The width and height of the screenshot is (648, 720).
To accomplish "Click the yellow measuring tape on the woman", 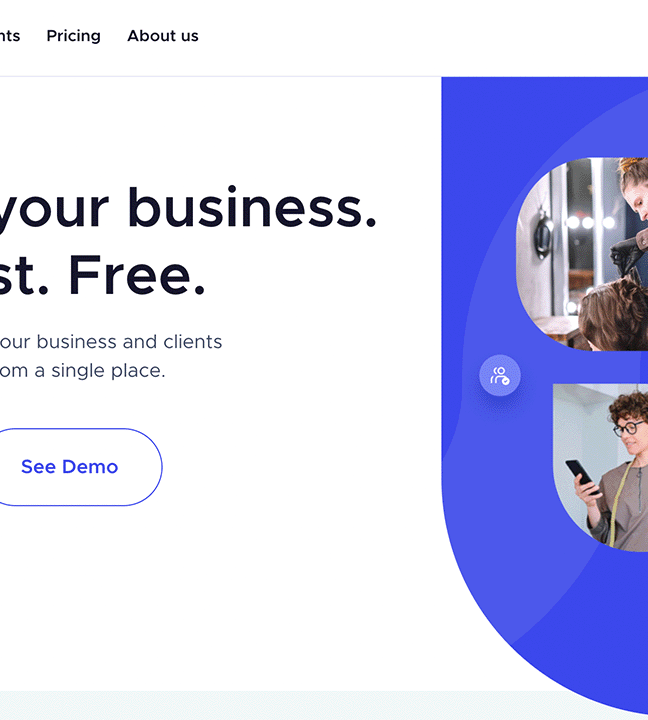I will (x=619, y=505).
